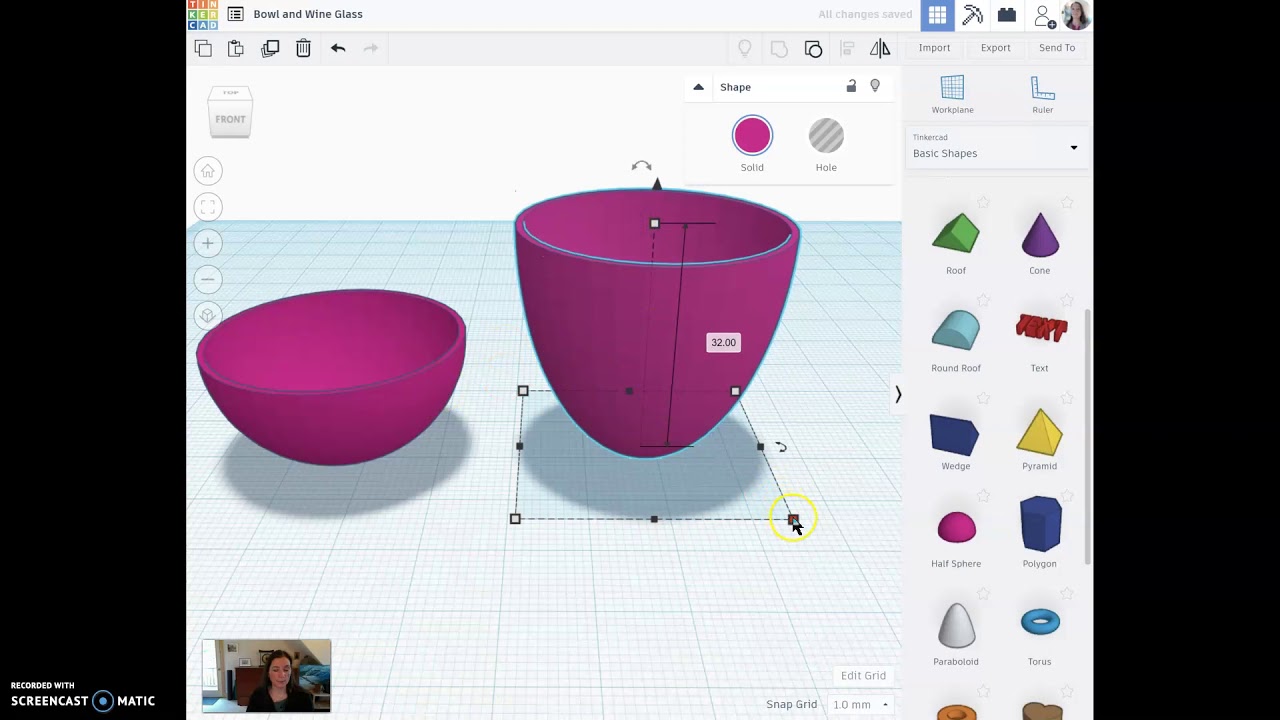Open the designs list icon beside title
The height and width of the screenshot is (720, 1280).
235,14
